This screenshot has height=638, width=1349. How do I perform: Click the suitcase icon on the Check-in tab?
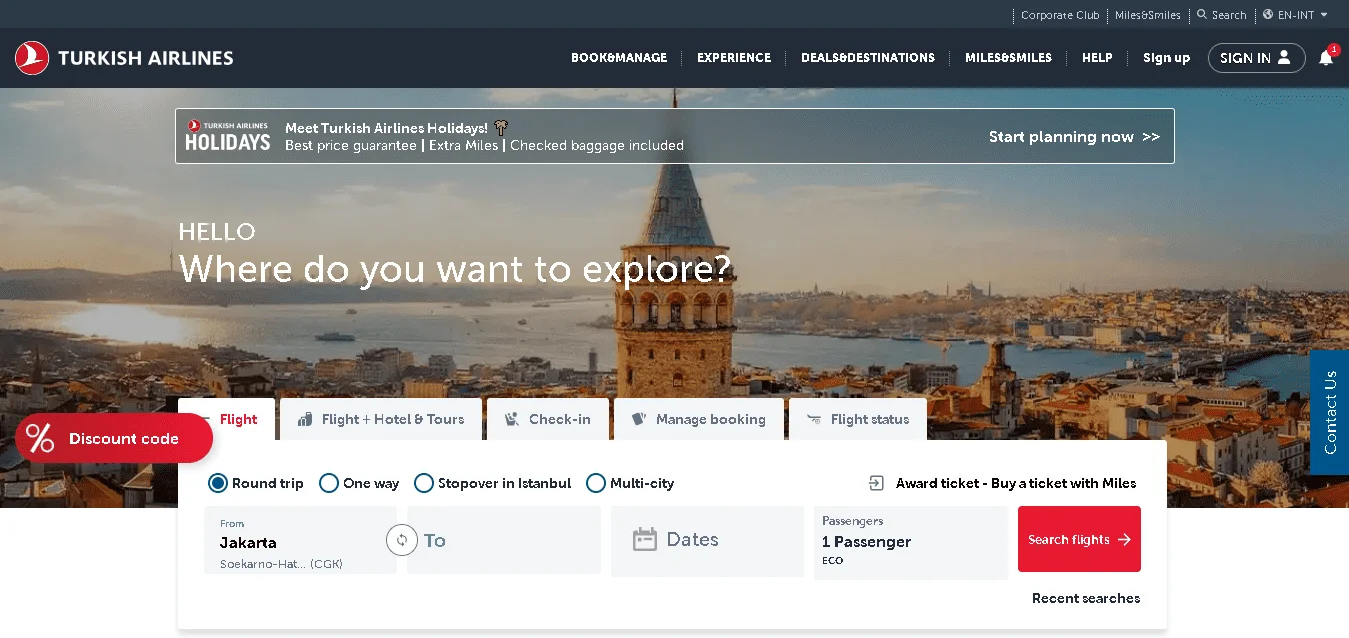512,418
